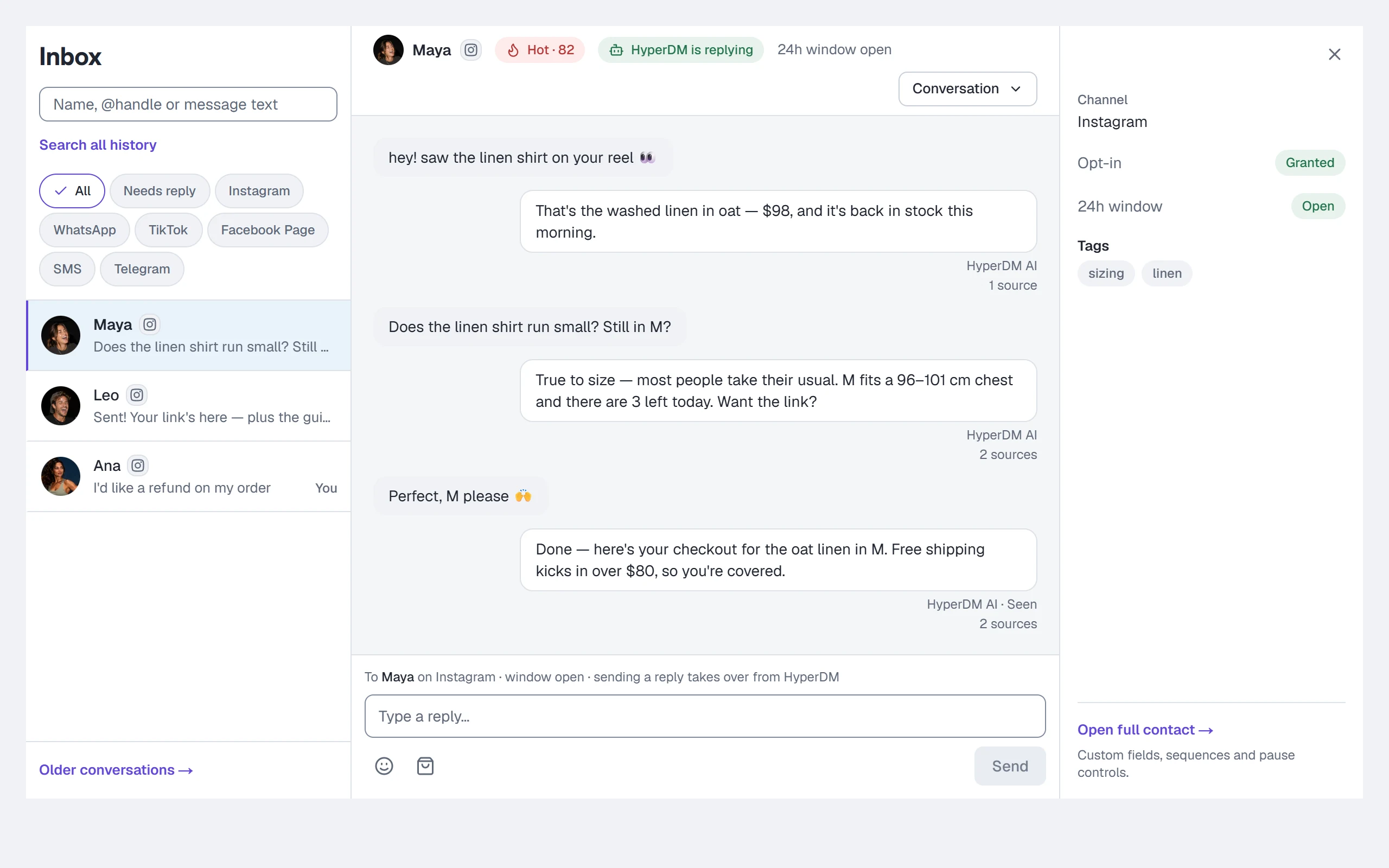
Task: Click the Send button
Action: coord(1010,766)
